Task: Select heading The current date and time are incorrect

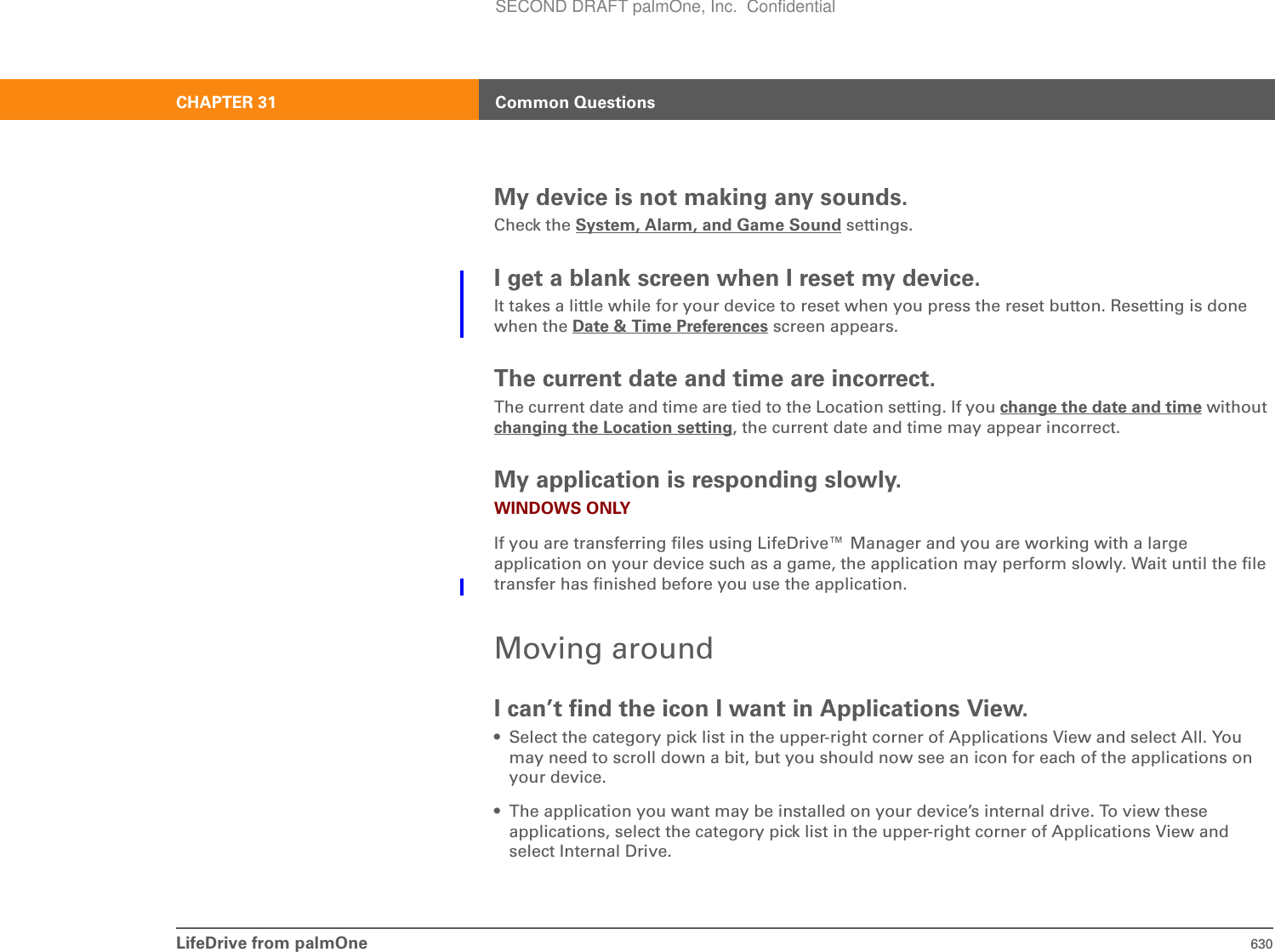Action: 714,379
